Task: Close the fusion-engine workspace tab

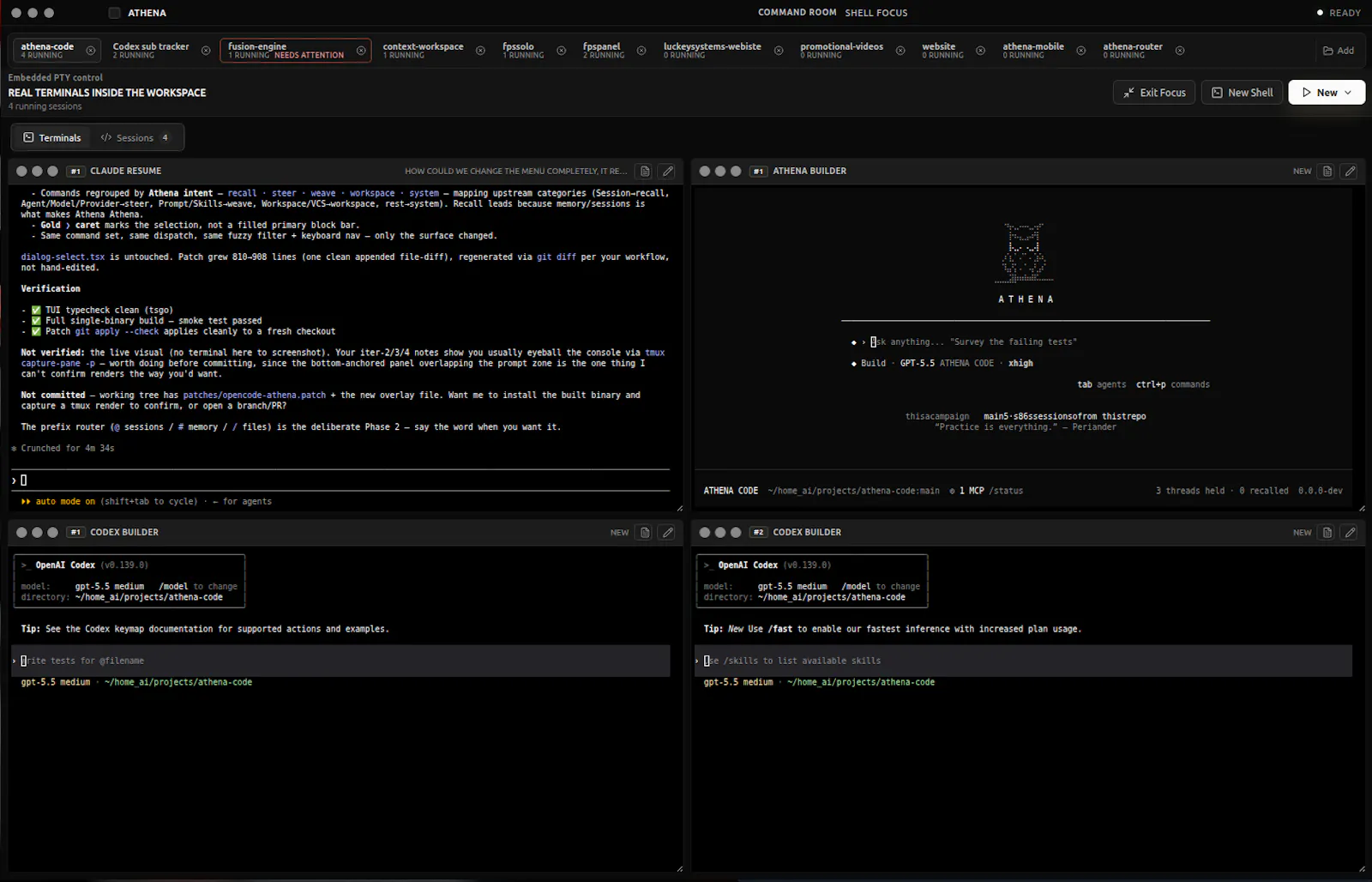Action: coord(361,51)
